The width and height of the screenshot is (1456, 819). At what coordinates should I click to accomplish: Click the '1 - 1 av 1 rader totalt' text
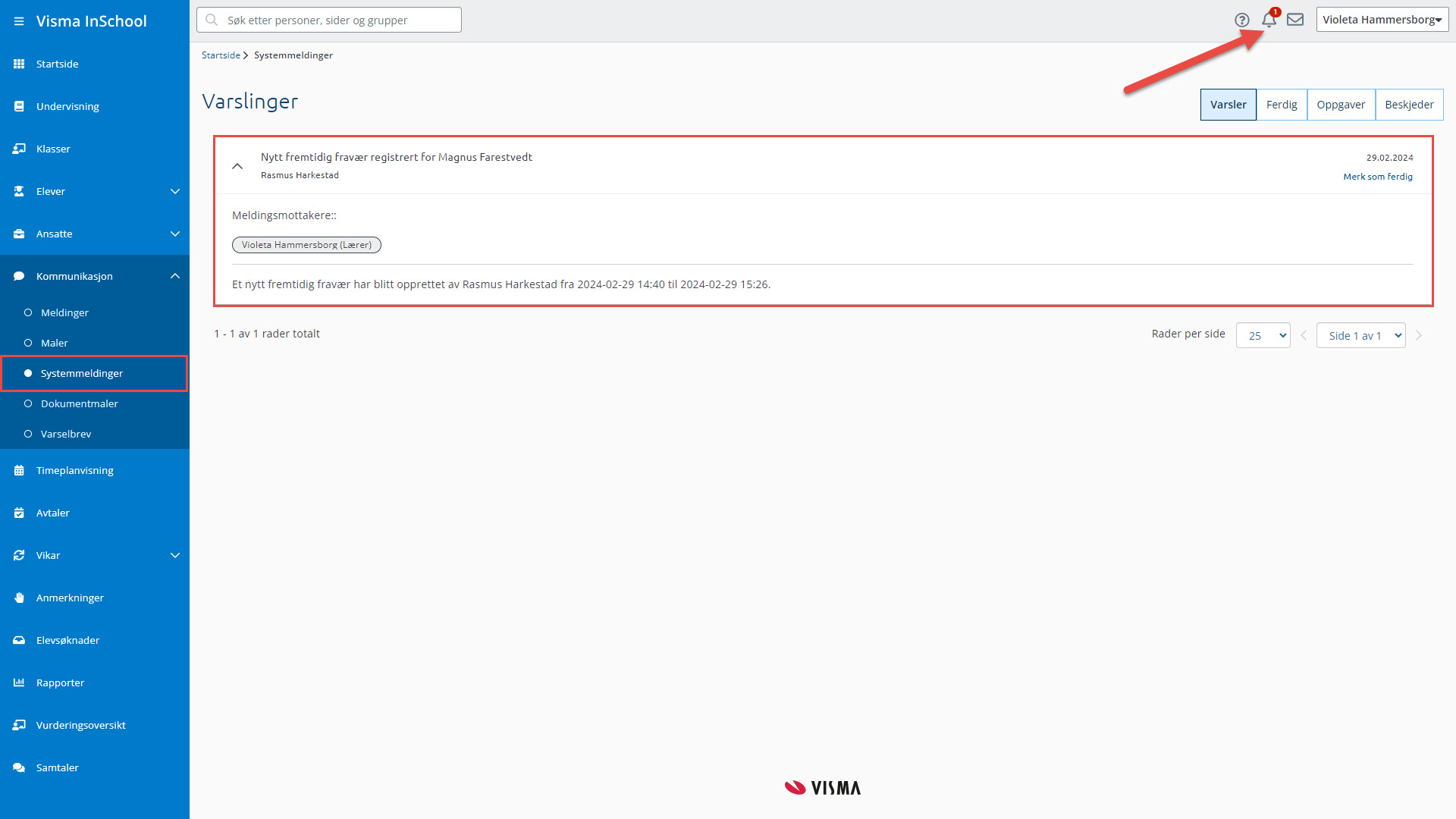point(267,334)
